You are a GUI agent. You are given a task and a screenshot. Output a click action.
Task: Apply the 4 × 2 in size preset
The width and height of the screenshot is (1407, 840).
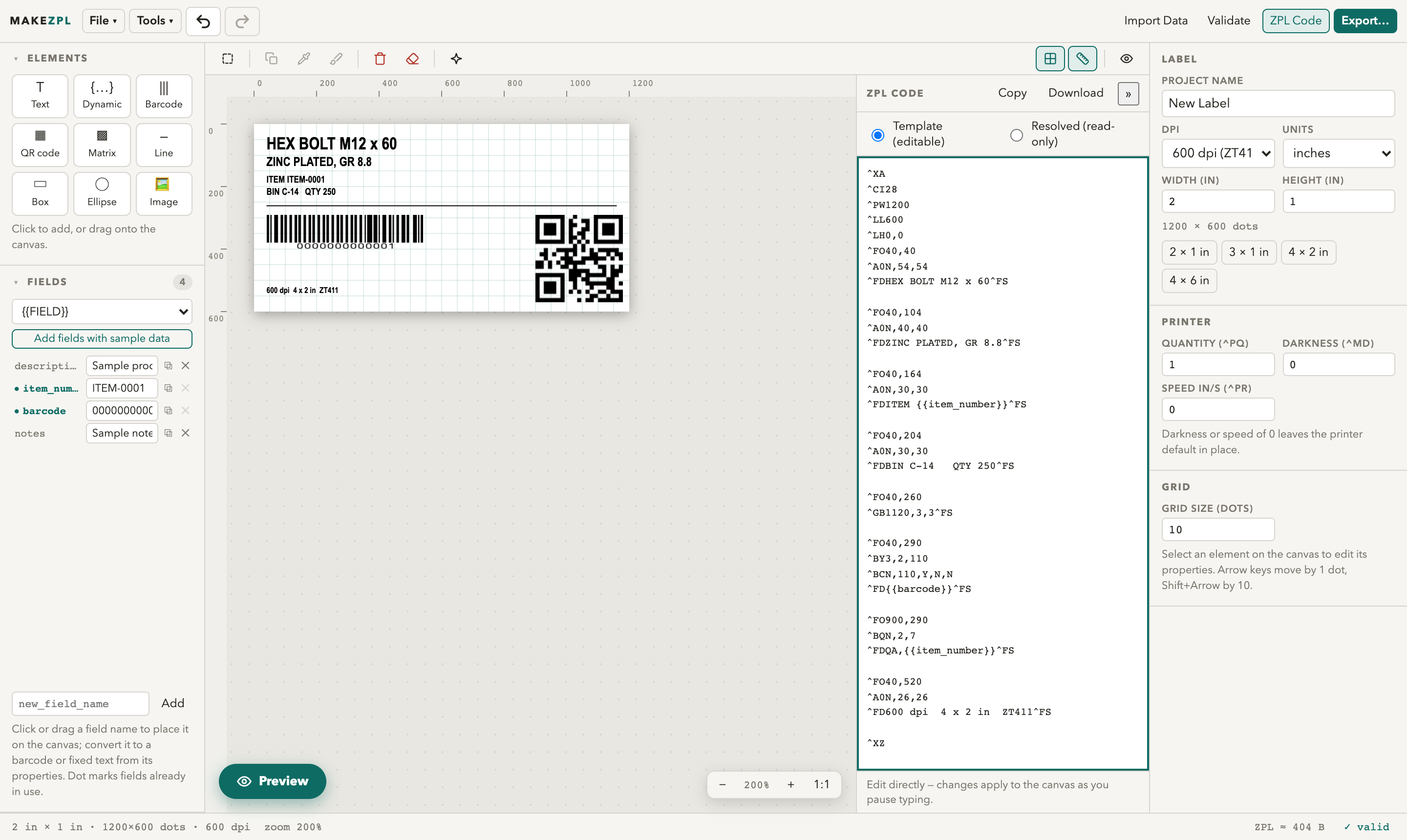coord(1308,252)
